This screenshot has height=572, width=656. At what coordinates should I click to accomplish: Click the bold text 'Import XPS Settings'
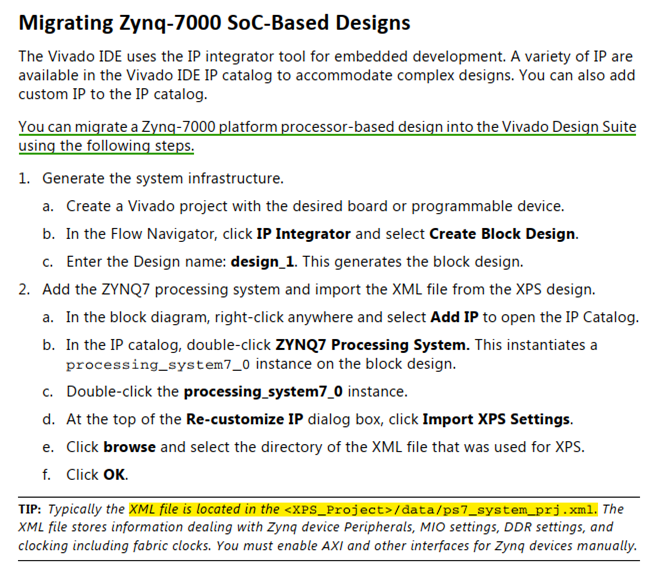click(x=496, y=419)
